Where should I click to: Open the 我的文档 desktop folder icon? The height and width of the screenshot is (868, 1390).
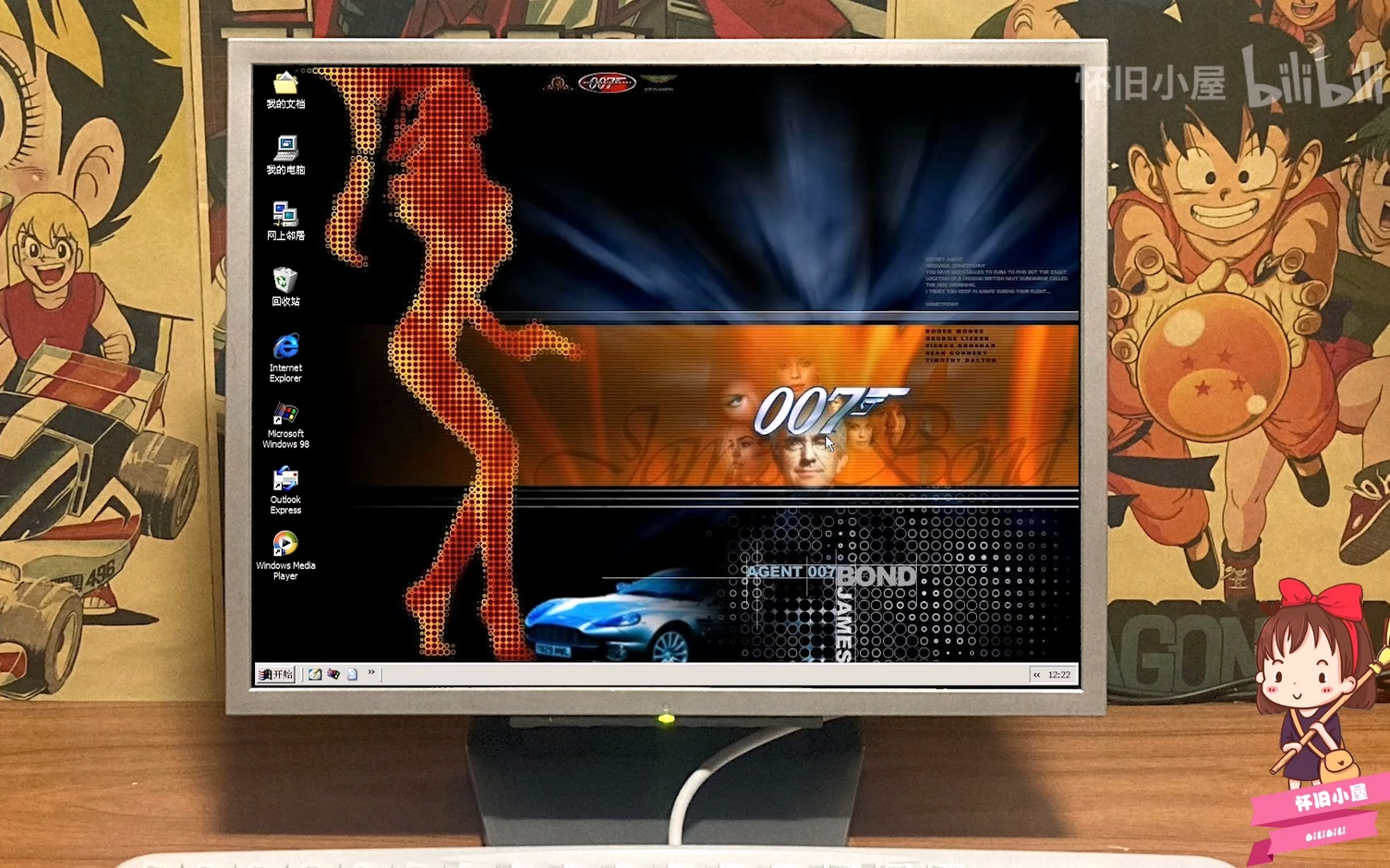[x=285, y=90]
